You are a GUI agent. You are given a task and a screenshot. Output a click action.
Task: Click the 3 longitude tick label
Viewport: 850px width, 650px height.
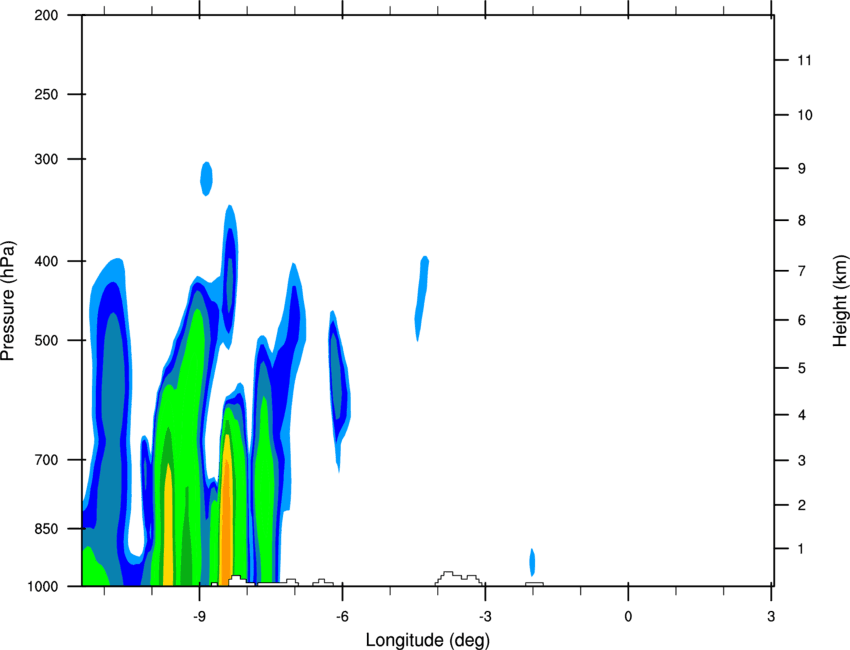point(771,617)
